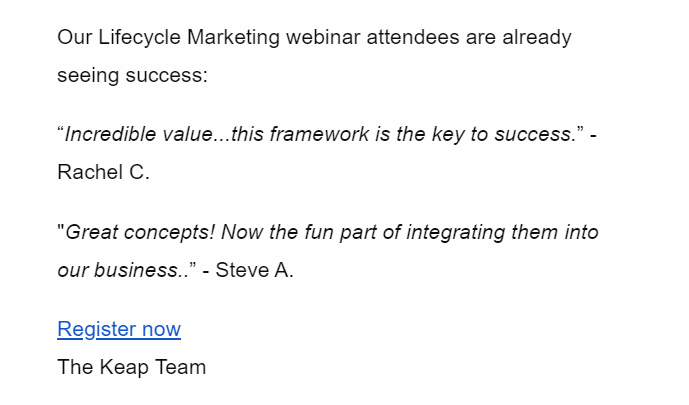
Task: Click the word framework in Rachel's quote
Action: click(x=319, y=134)
